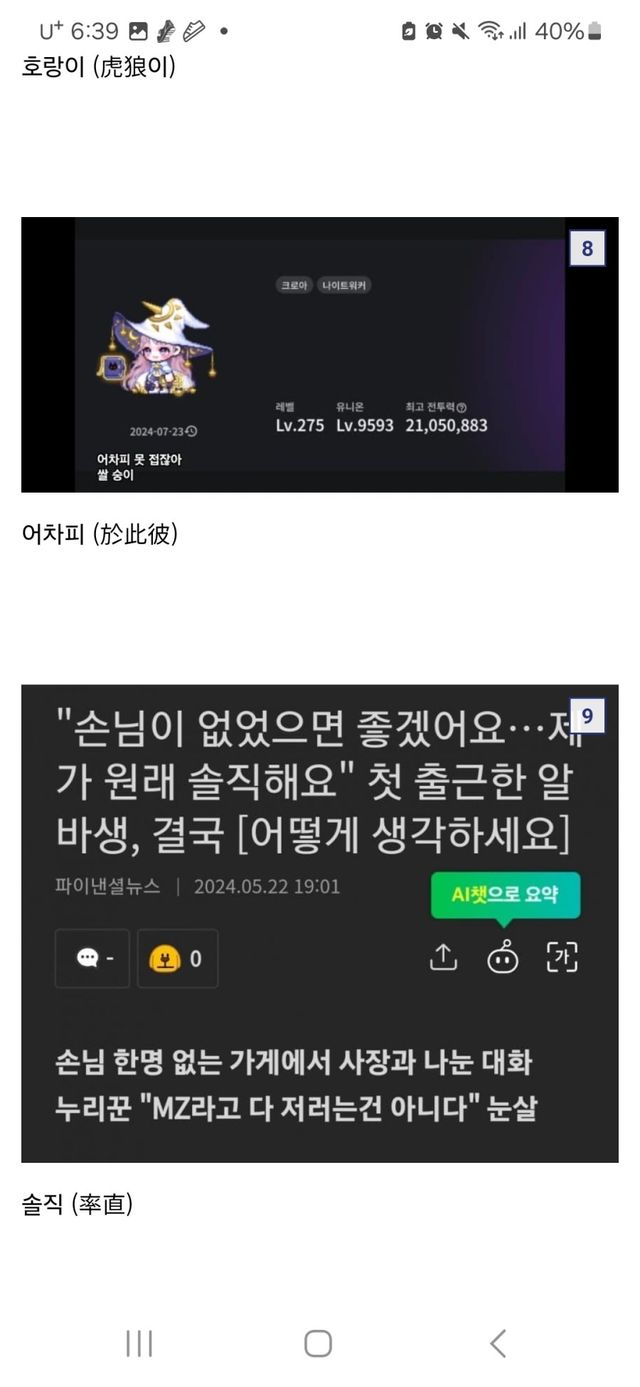
Task: Open the recent apps navigation button
Action: click(139, 1343)
